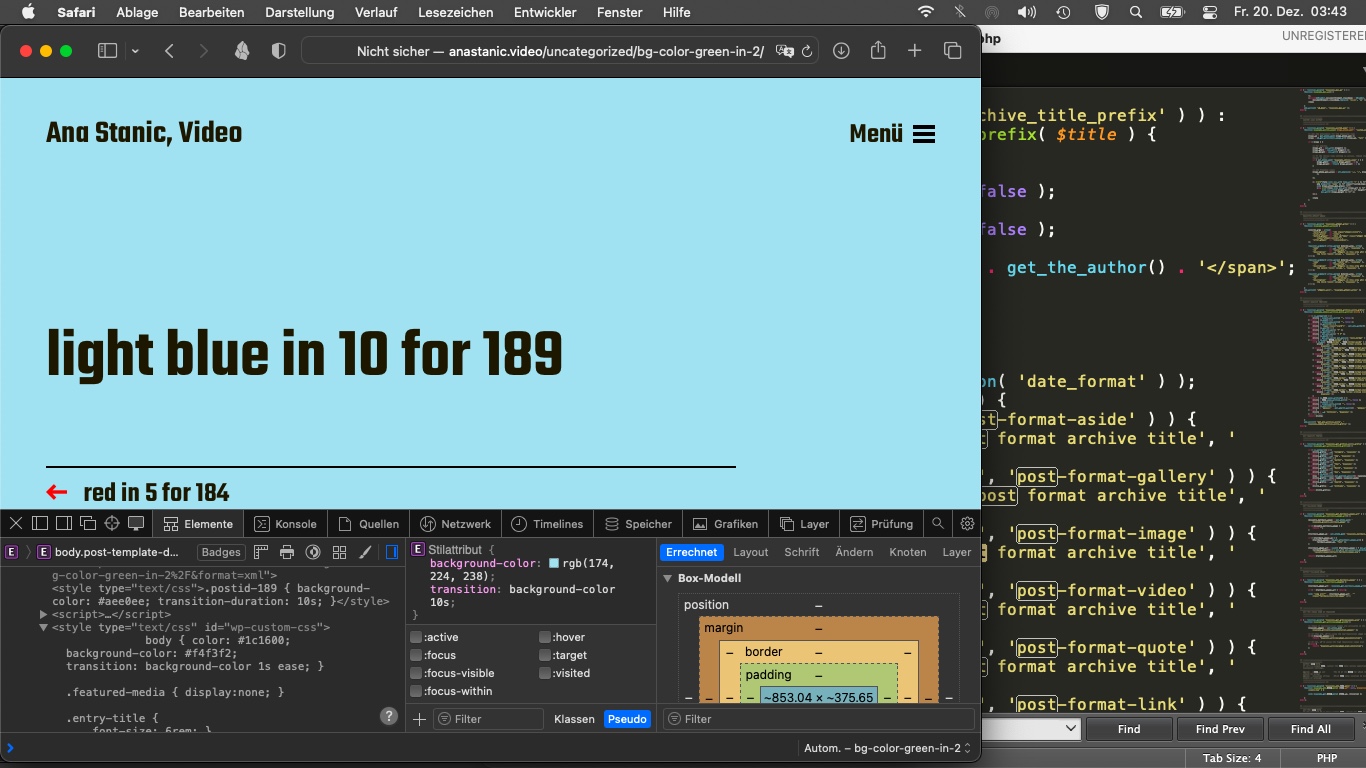Select the Errechnet sidebar tab

point(691,552)
